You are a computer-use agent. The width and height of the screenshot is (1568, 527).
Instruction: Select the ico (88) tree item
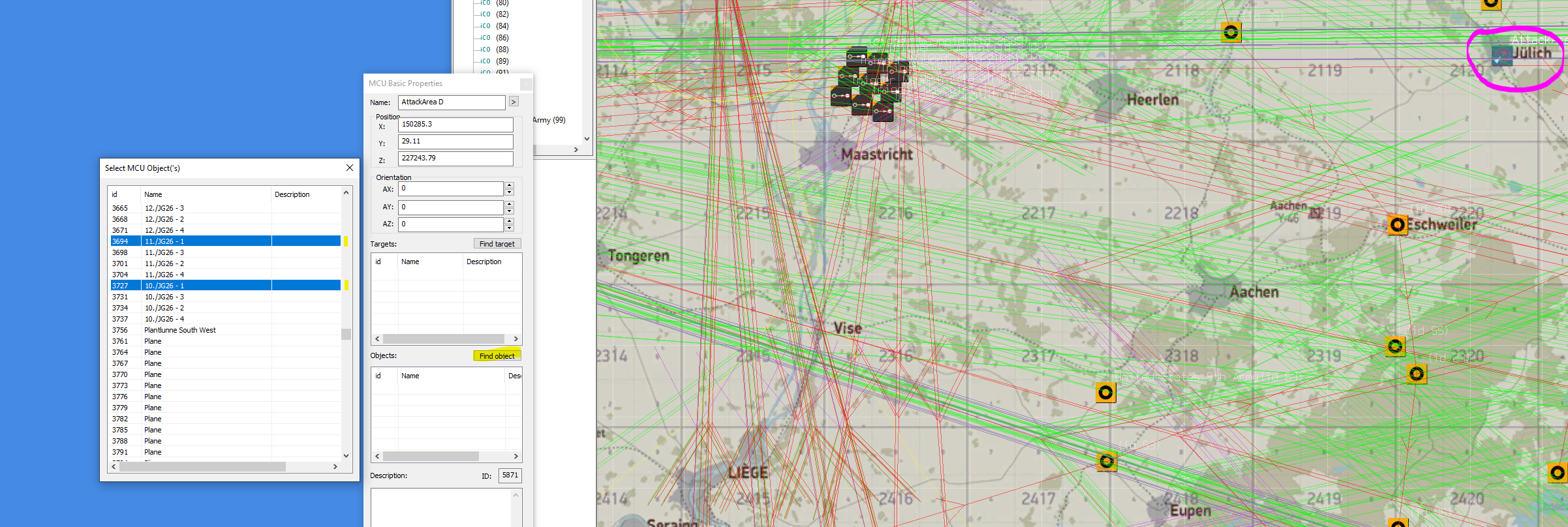(x=495, y=50)
